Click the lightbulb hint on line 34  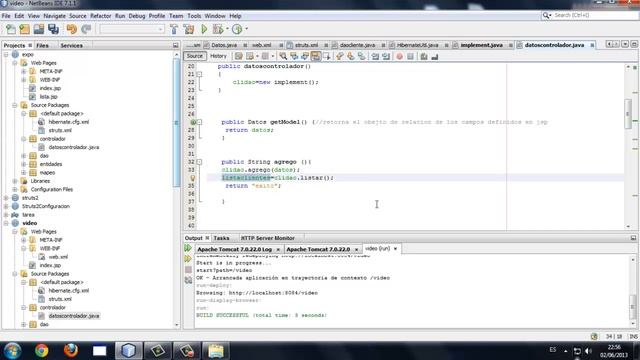193,178
